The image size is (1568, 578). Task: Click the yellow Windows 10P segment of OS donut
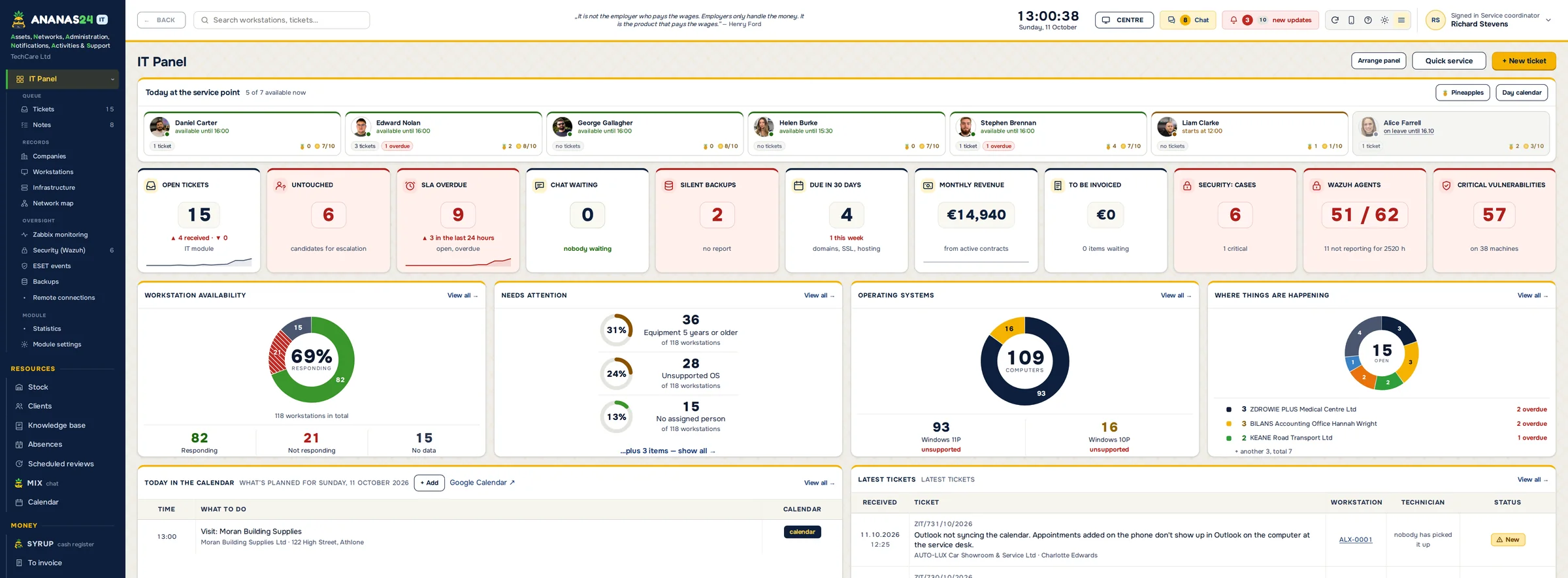[x=1009, y=329]
